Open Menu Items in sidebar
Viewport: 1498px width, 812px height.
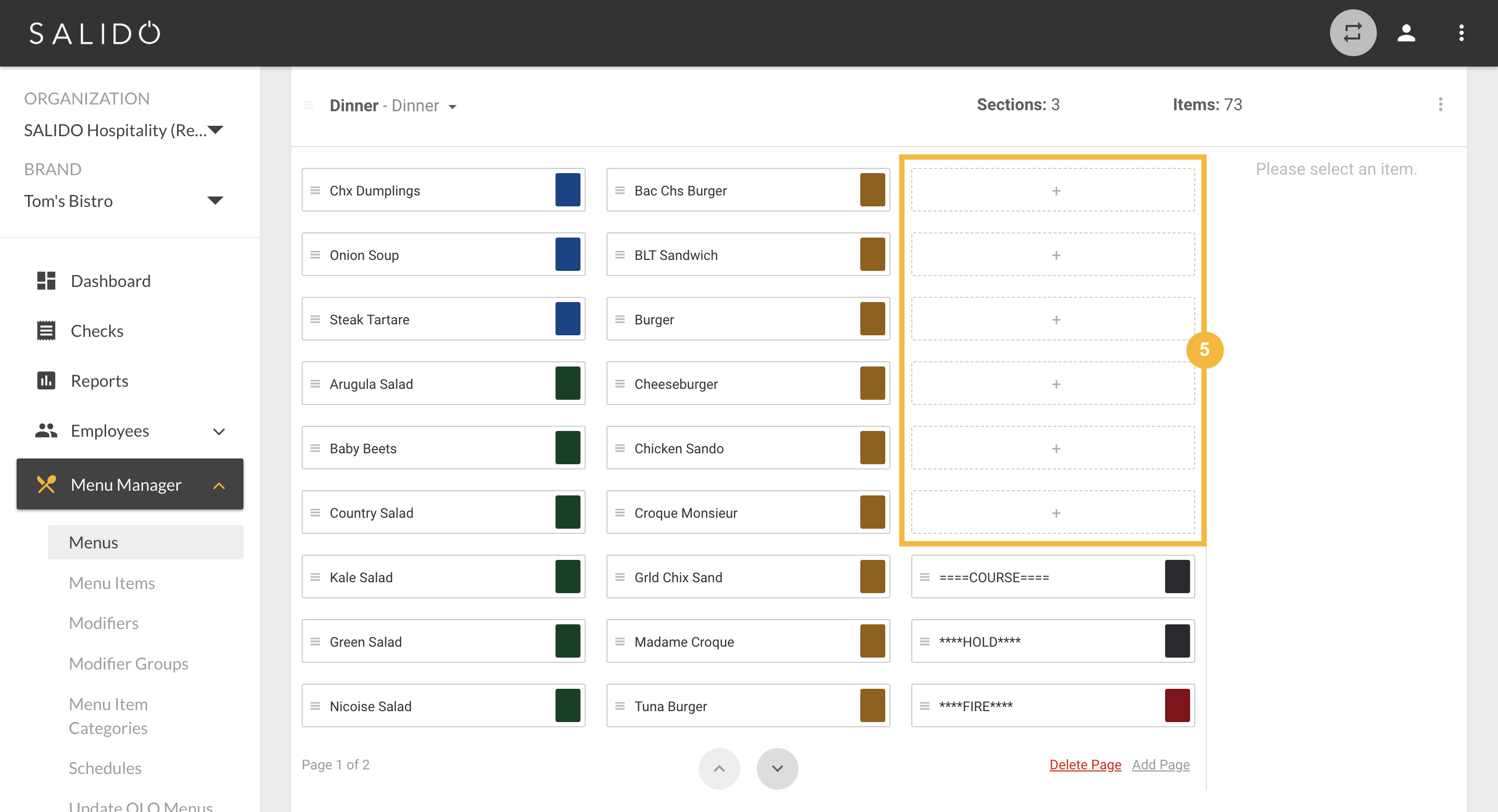112,583
